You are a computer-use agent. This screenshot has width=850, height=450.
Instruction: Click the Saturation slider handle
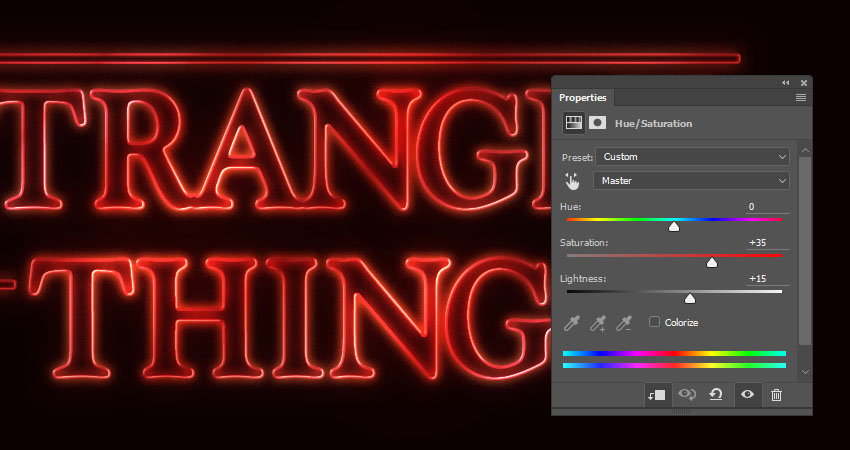[712, 262]
